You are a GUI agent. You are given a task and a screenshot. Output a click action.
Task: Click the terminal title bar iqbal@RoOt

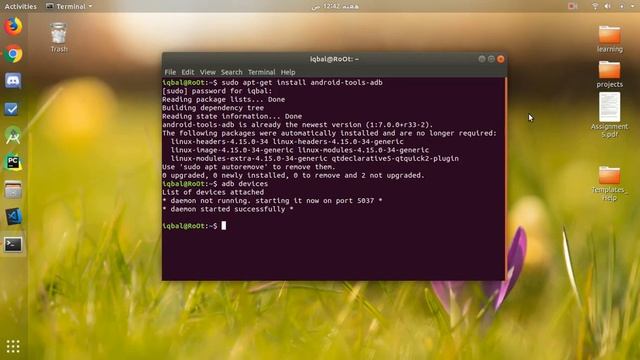(334, 59)
